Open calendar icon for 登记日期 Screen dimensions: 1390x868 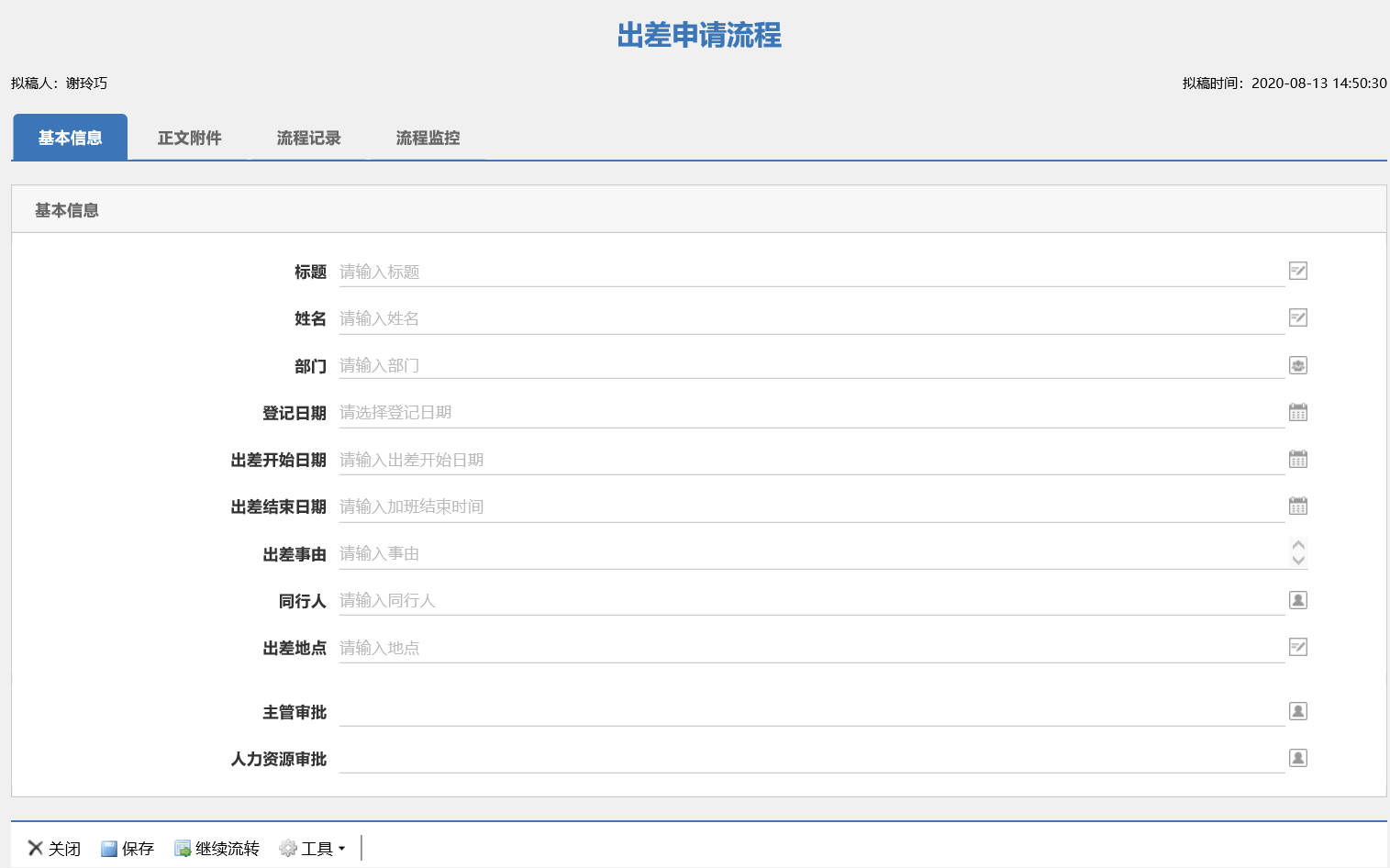(x=1297, y=412)
